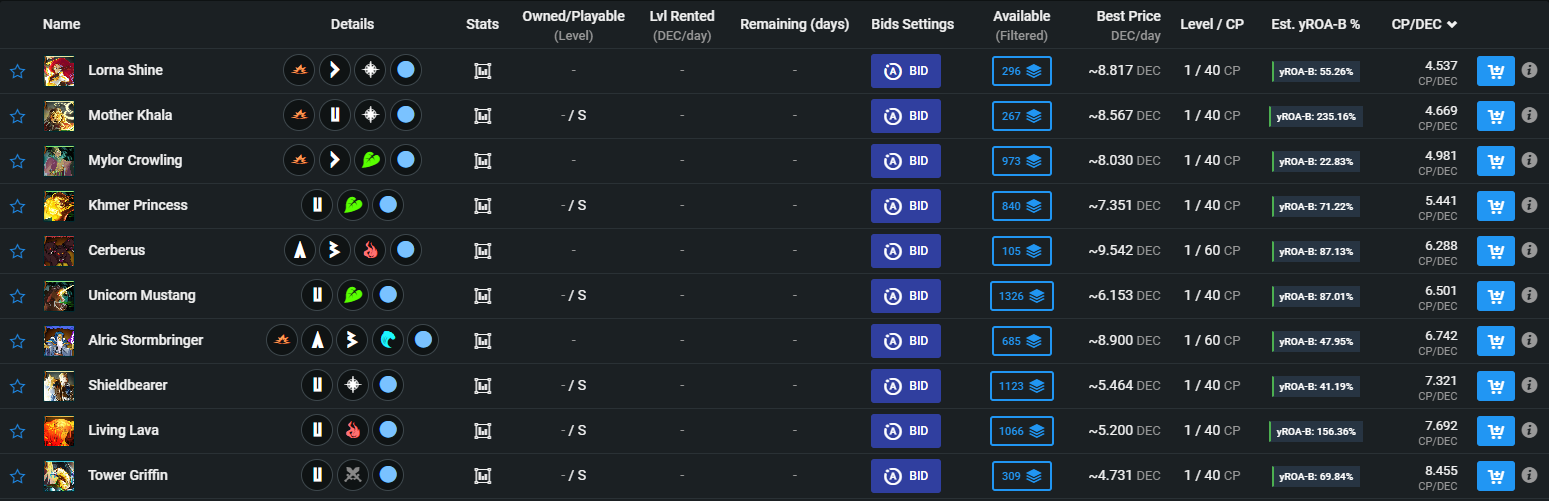Open available listings 296 for Lorna Shine
The width and height of the screenshot is (1549, 501).
pos(1021,71)
